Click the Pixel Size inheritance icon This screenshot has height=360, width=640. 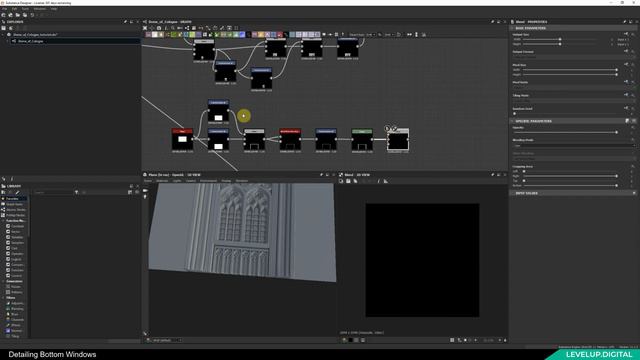626,64
